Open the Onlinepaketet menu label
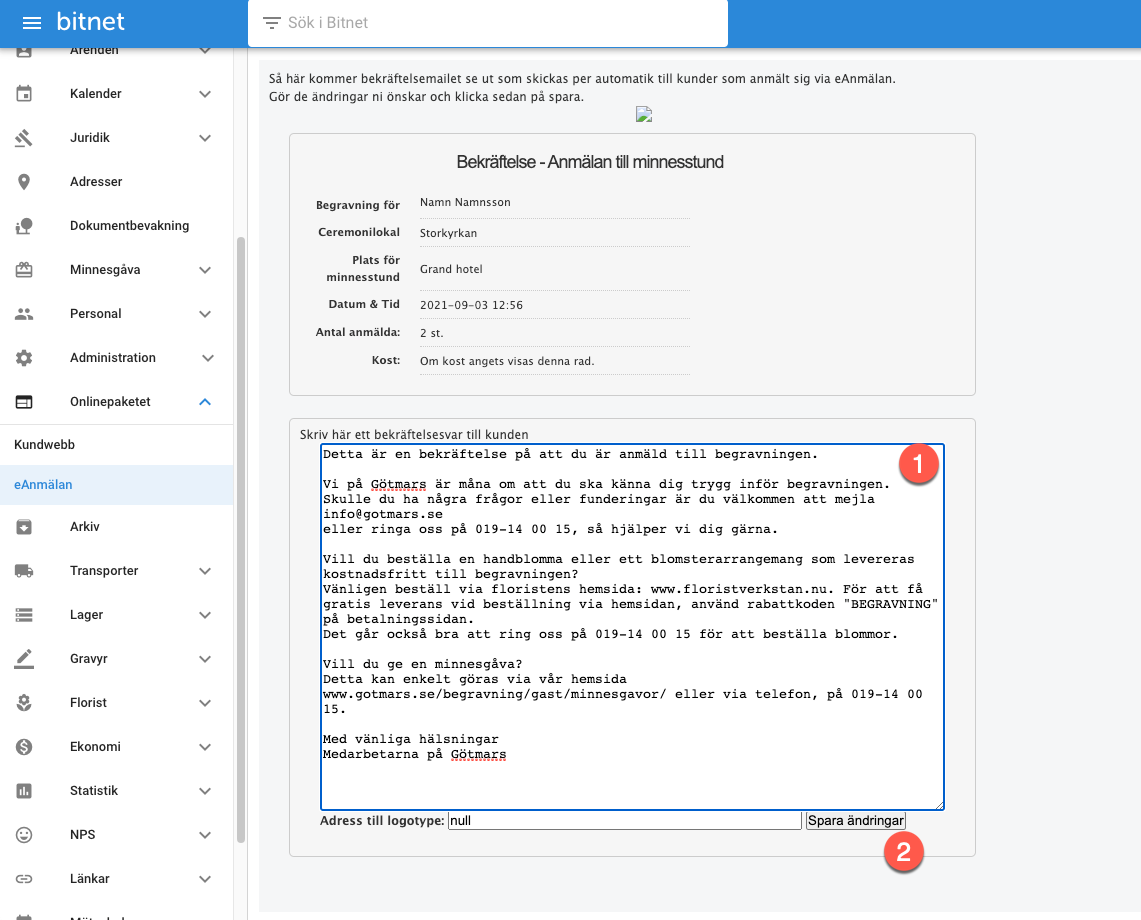The image size is (1141, 920). pyautogui.click(x=110, y=402)
